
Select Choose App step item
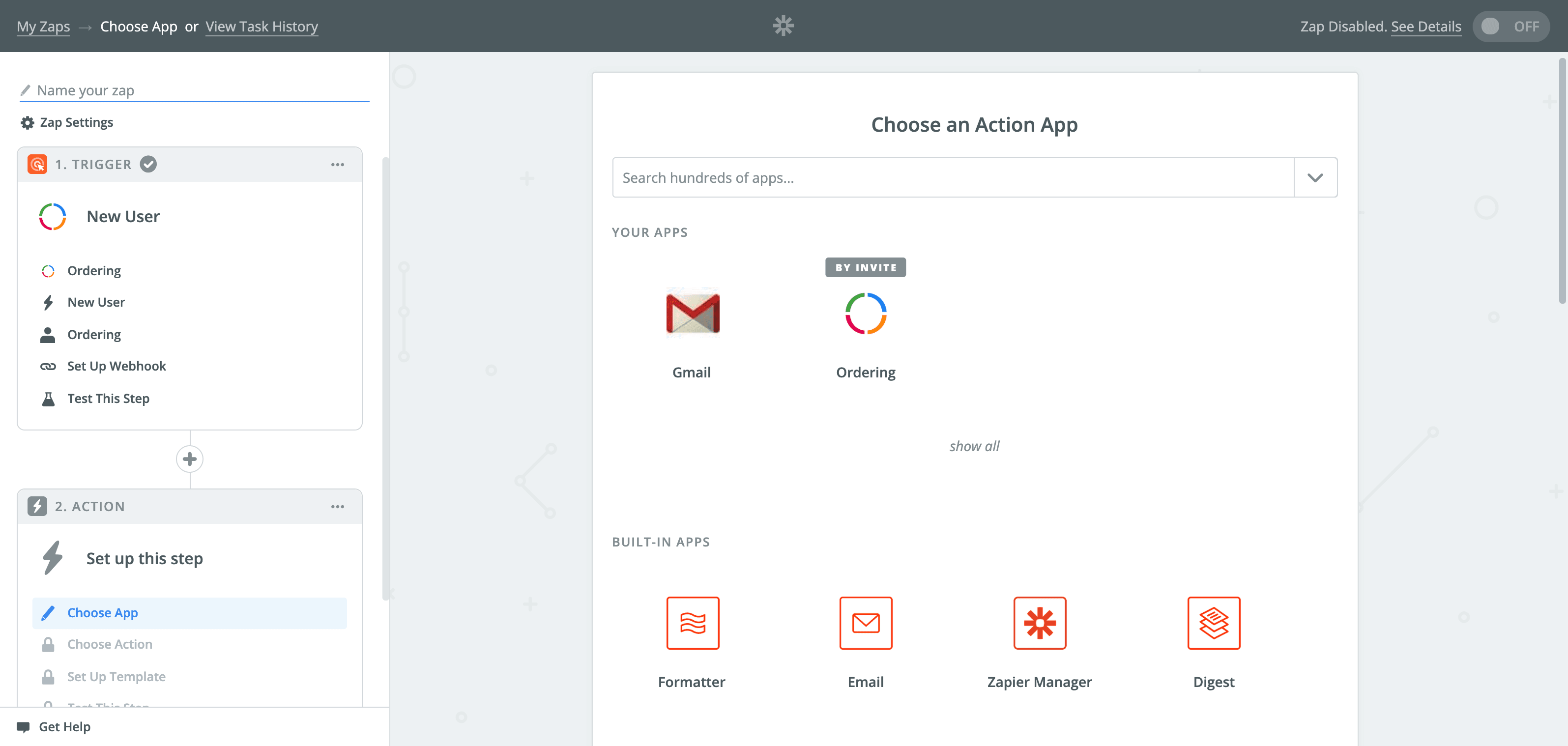[x=102, y=613]
